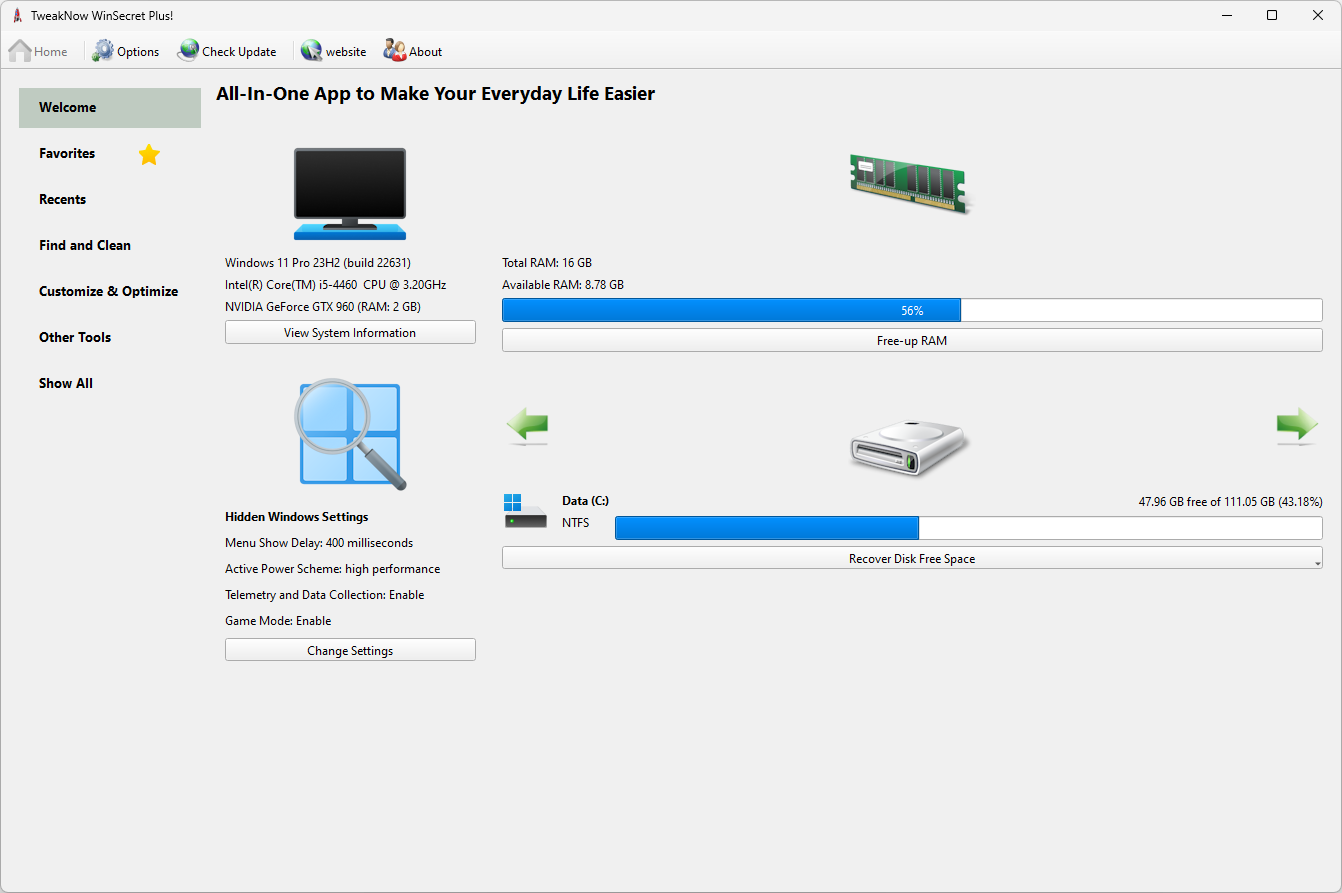Click the Home house icon
Image resolution: width=1342 pixels, height=893 pixels.
click(x=20, y=51)
